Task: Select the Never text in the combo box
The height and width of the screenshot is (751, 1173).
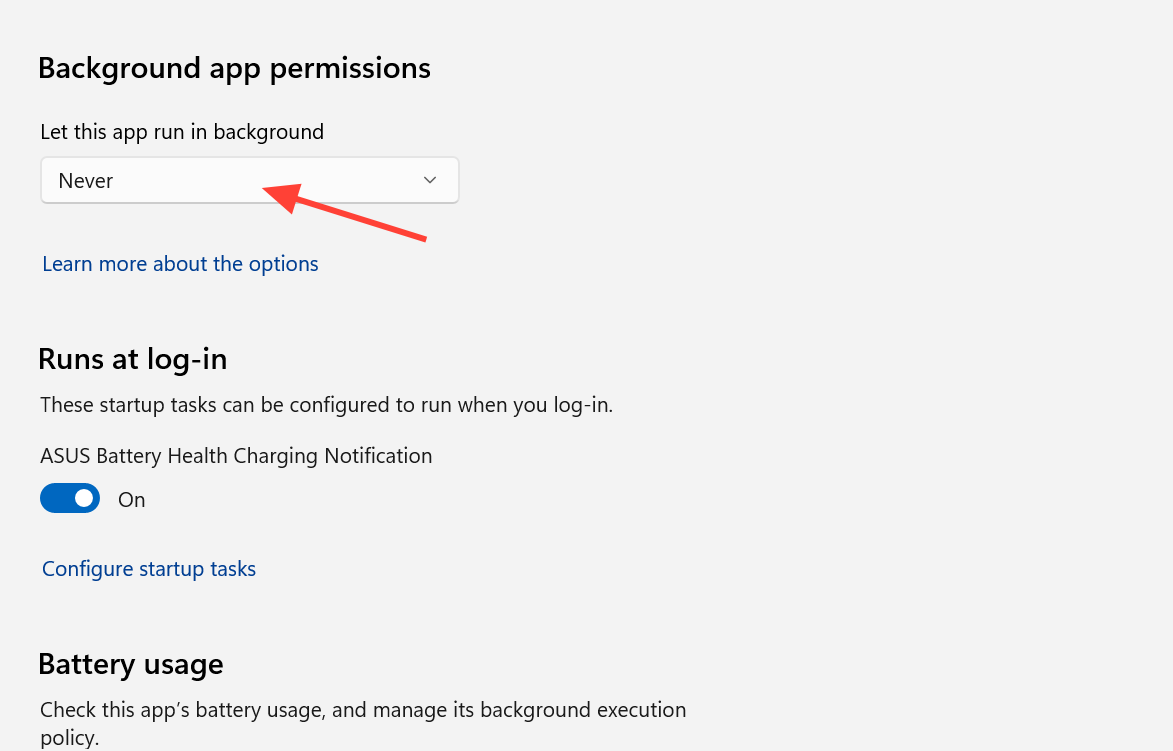Action: click(85, 181)
